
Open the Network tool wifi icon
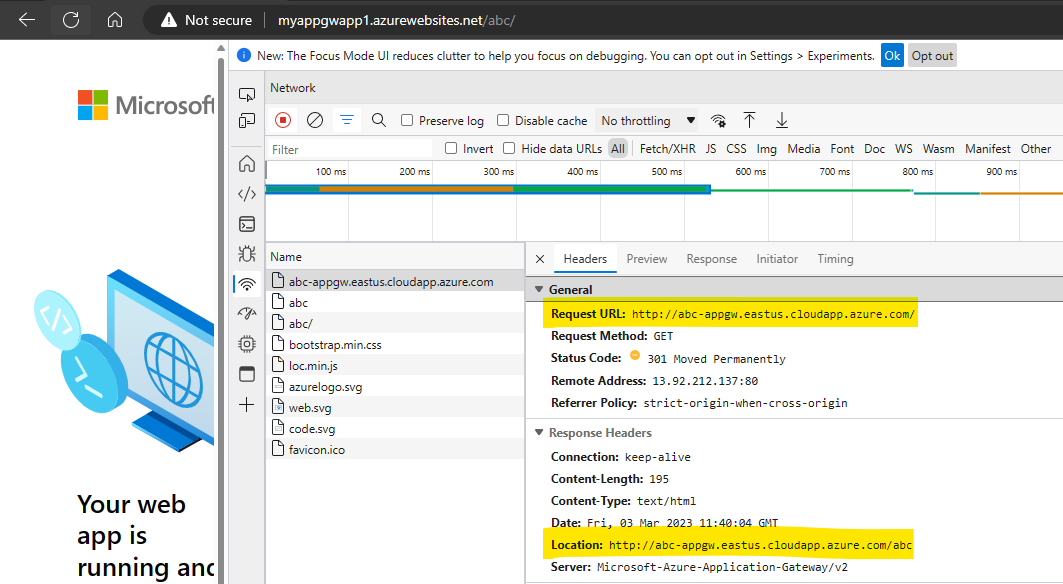247,284
